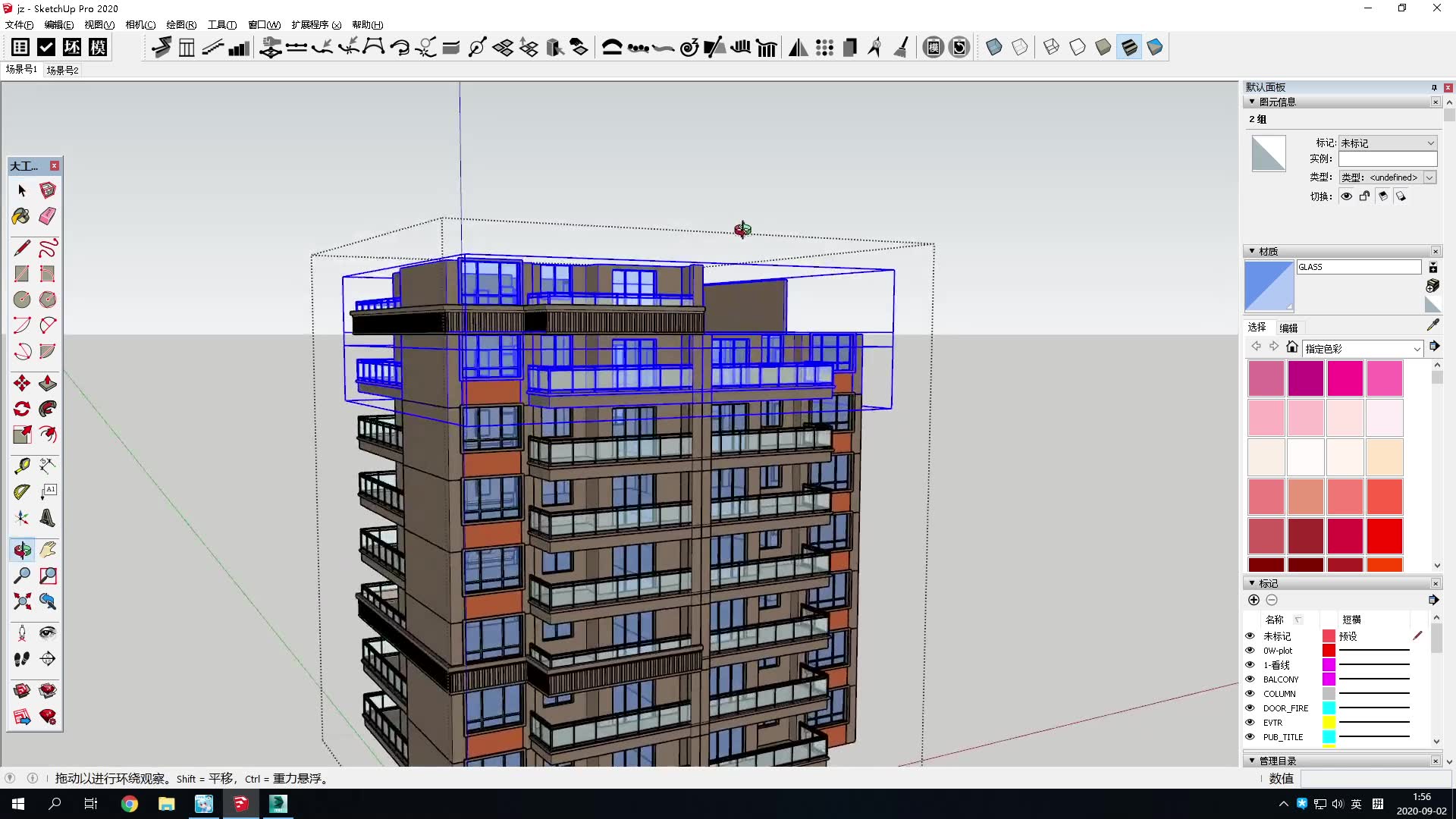The image size is (1456, 819).
Task: Select the Eraser tool
Action: pos(46,216)
